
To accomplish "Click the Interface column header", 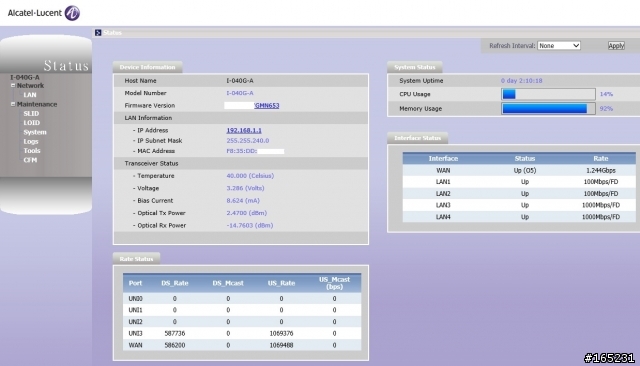I will [x=443, y=159].
